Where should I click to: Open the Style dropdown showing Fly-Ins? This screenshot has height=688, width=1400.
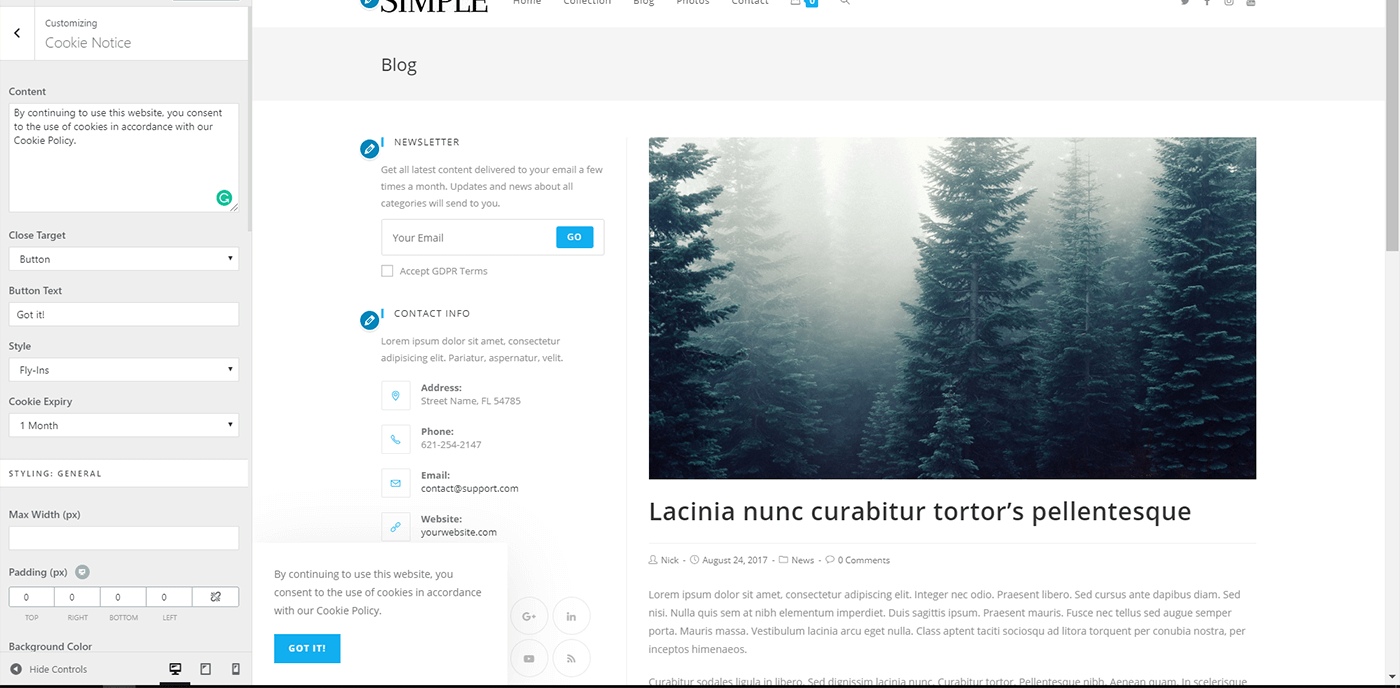pos(124,370)
